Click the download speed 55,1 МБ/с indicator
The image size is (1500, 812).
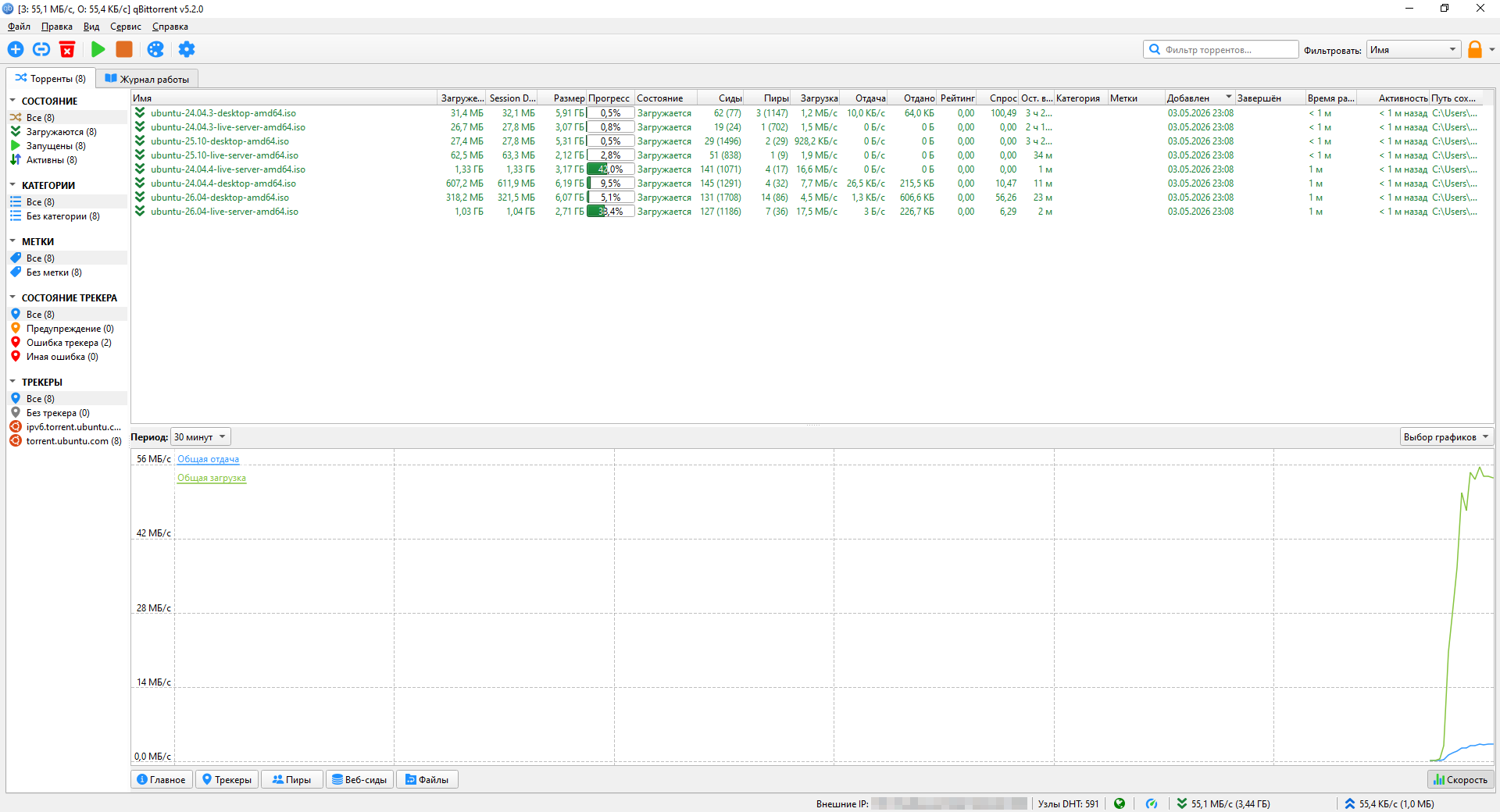(x=1223, y=803)
